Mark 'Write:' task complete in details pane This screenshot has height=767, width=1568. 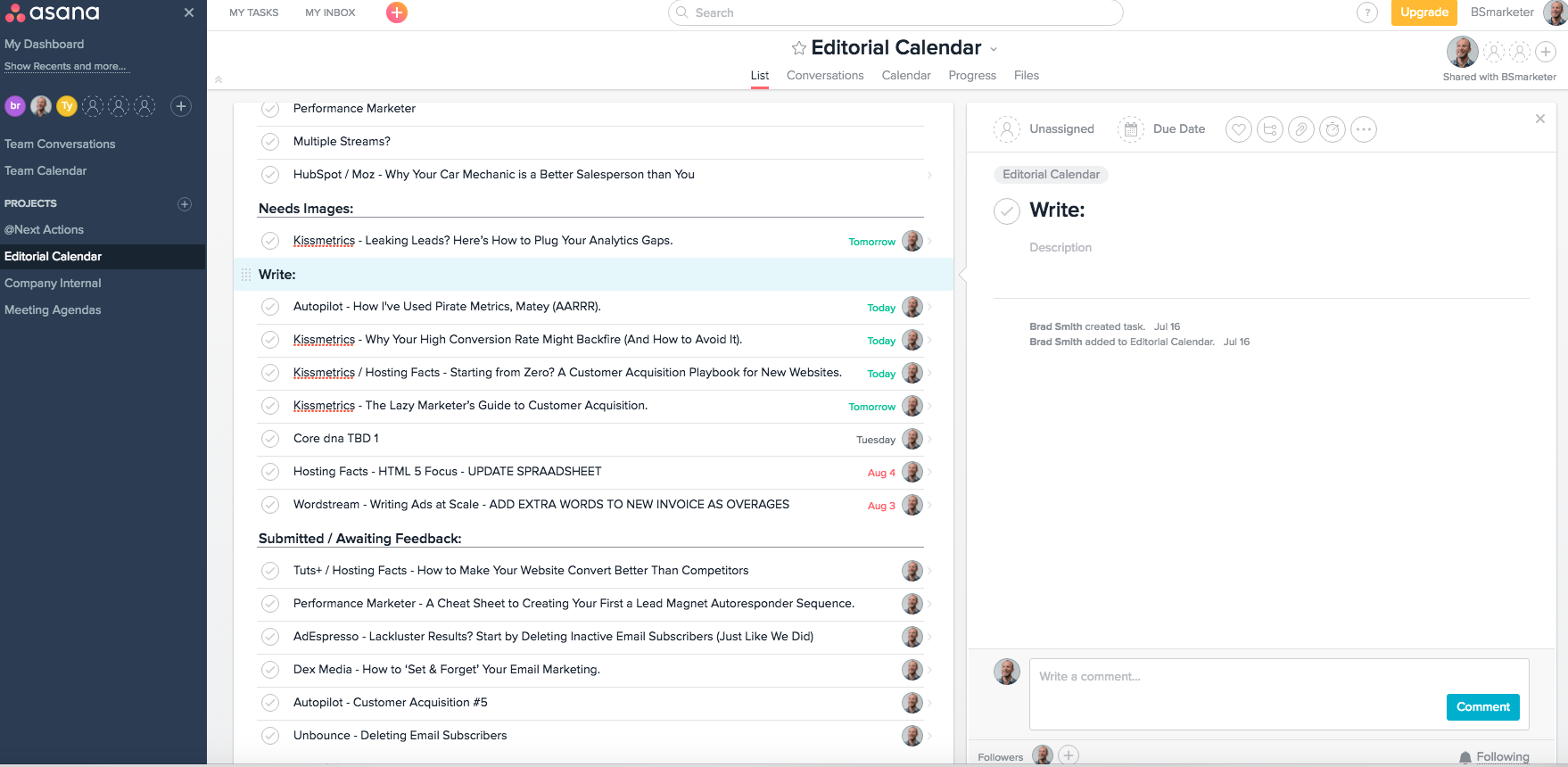point(1006,210)
